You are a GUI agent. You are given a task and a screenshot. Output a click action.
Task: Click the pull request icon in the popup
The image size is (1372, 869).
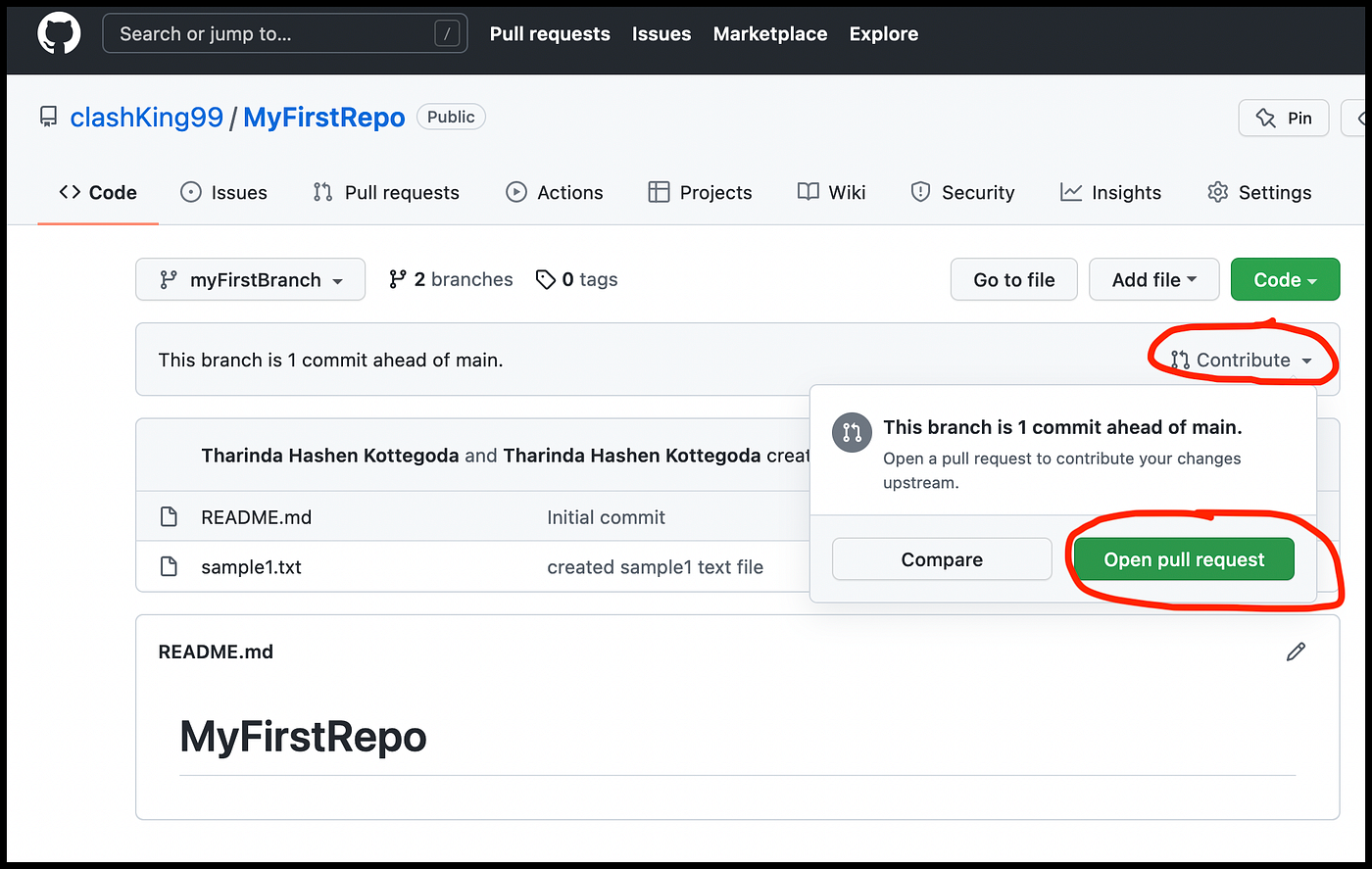(852, 432)
